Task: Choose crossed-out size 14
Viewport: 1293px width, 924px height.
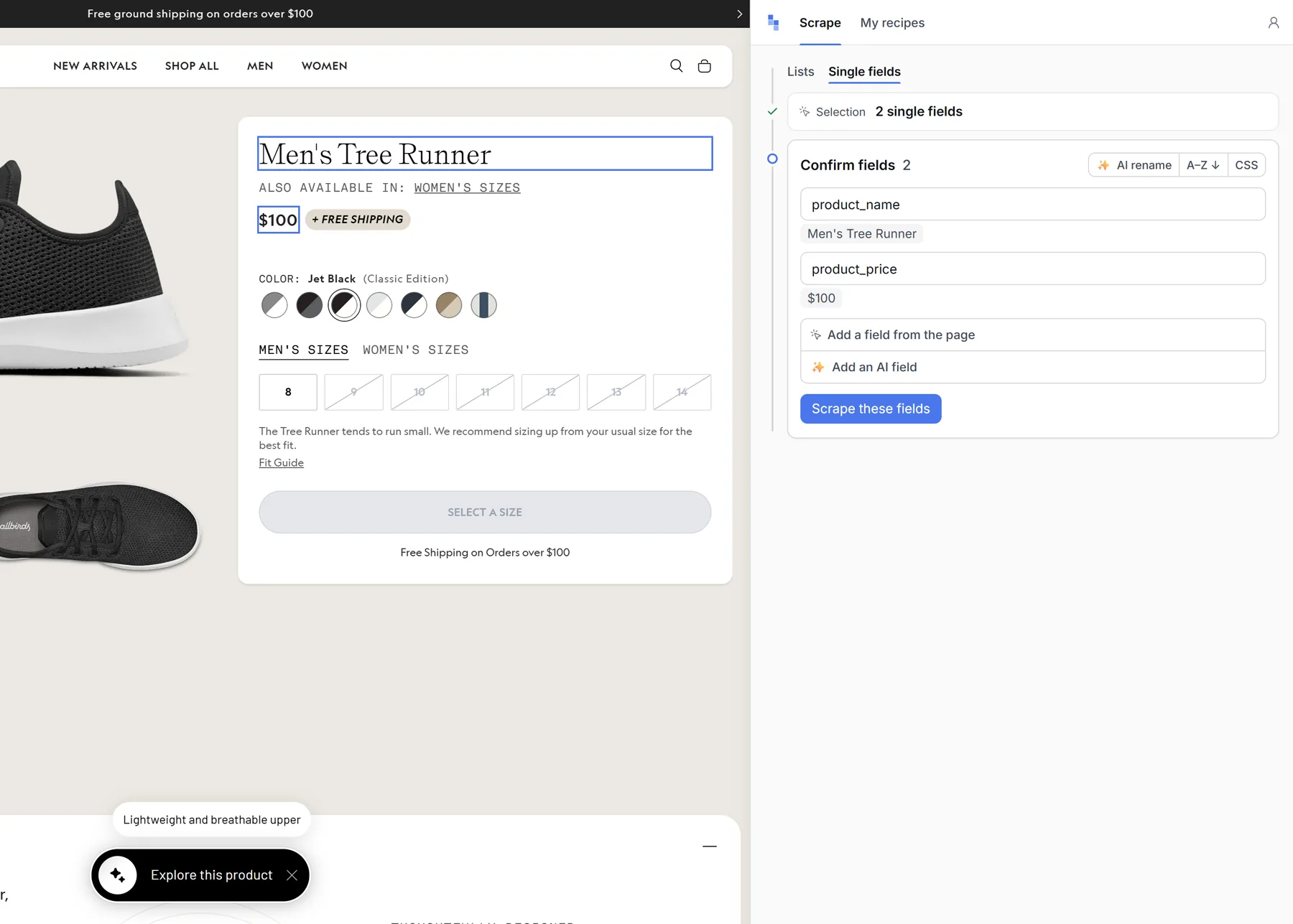Action: click(x=682, y=392)
